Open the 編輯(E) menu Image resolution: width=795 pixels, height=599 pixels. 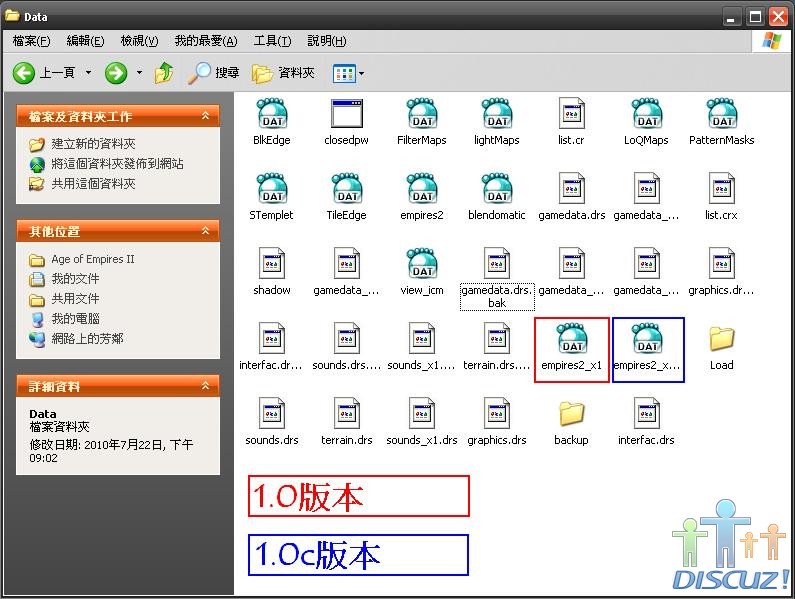pyautogui.click(x=85, y=41)
